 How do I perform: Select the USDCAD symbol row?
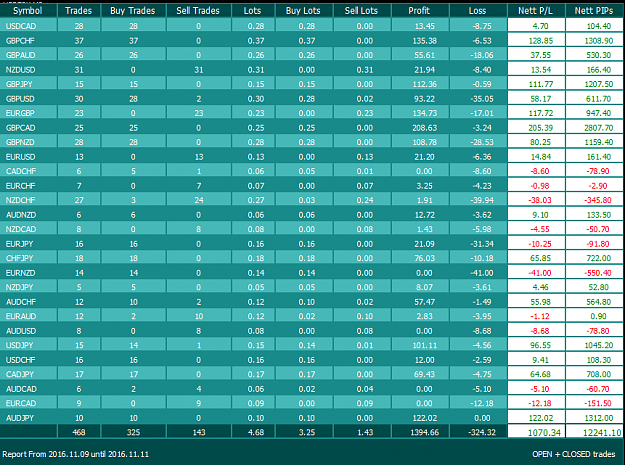pyautogui.click(x=312, y=26)
